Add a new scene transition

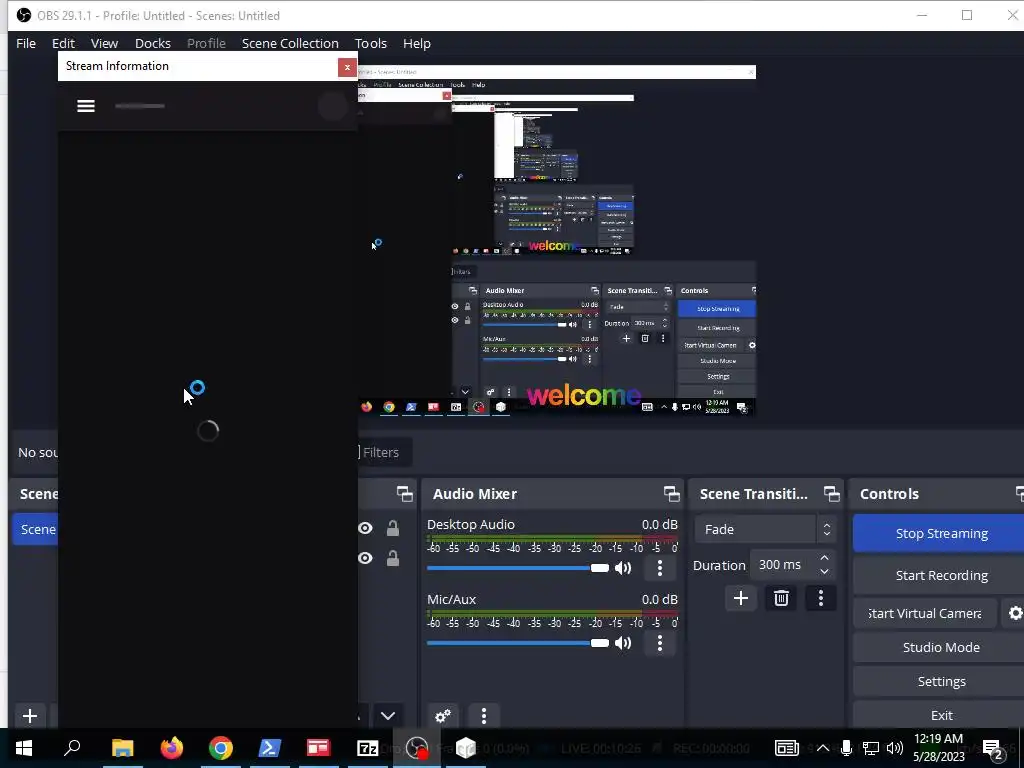point(741,598)
